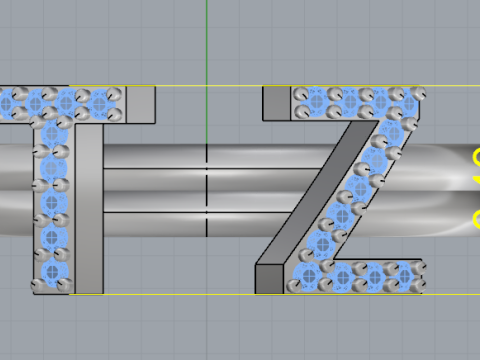
Task: Pick the yellow guide line below the letters
Action: tap(274, 294)
